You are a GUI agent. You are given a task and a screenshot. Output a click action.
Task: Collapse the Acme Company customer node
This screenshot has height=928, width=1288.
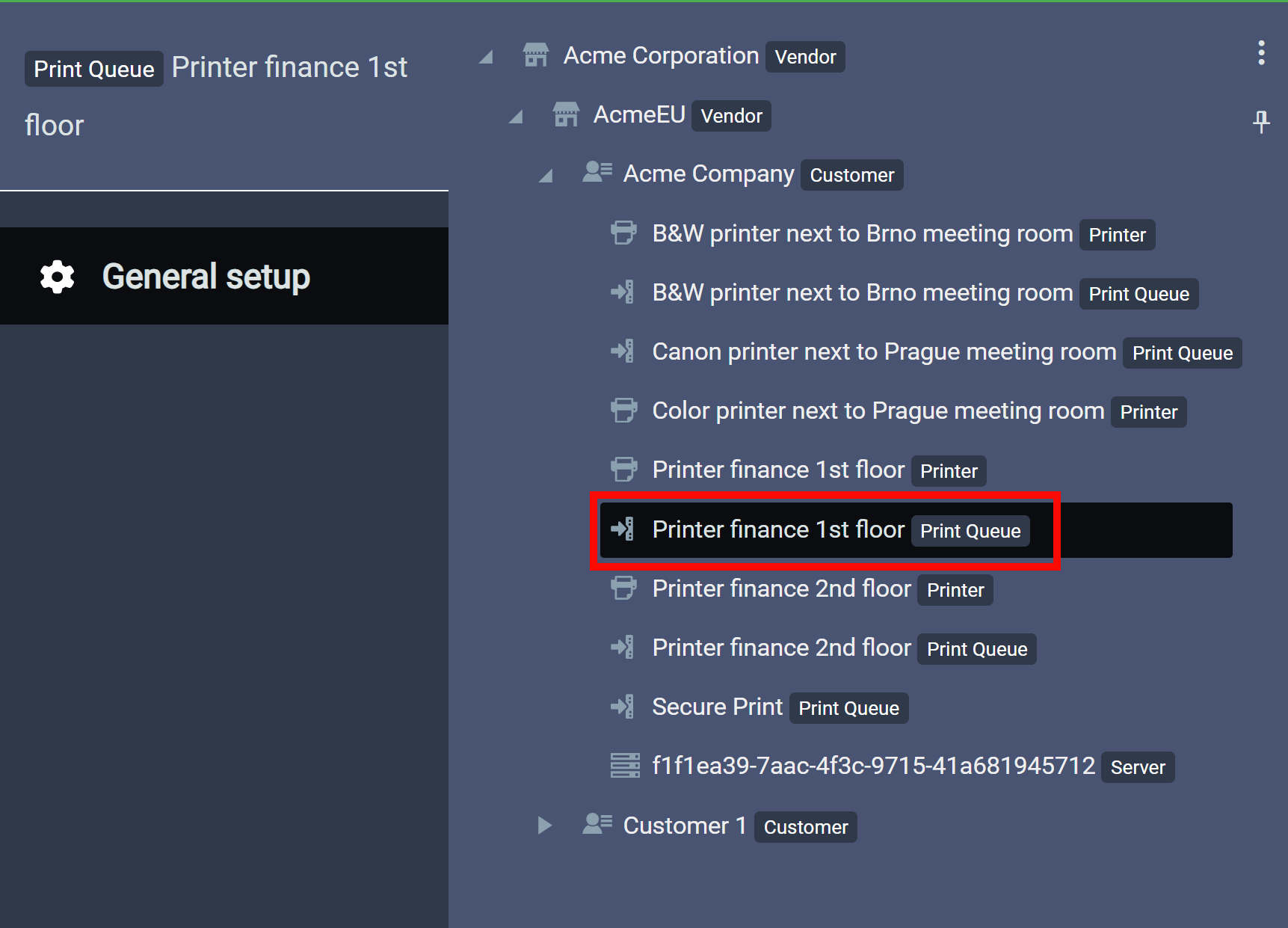click(x=546, y=176)
